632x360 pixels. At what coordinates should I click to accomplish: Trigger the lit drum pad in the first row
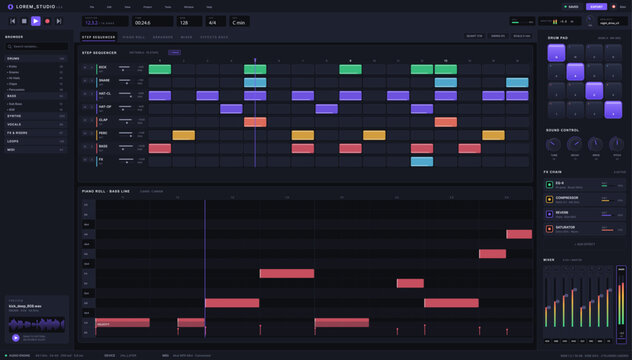coord(556,53)
